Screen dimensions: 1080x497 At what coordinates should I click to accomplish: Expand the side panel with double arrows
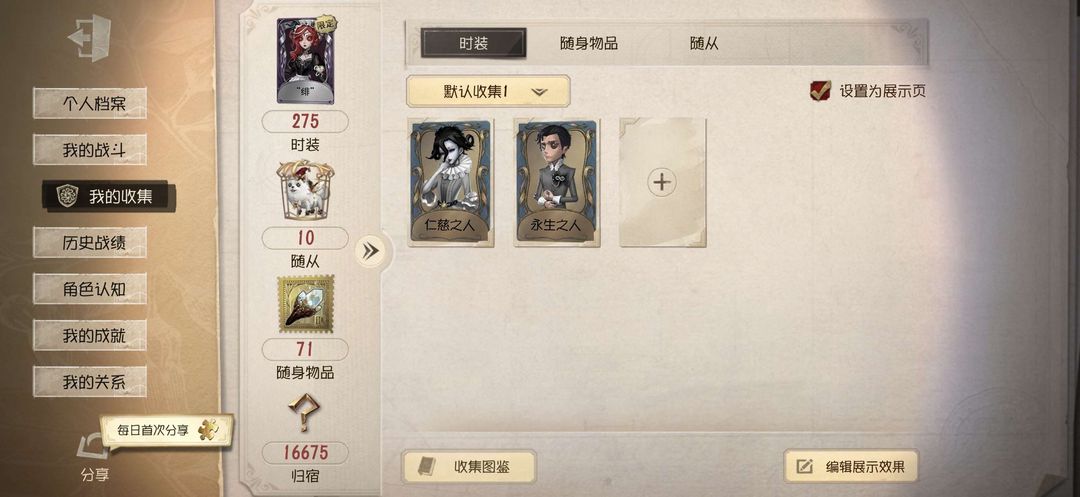[x=371, y=251]
